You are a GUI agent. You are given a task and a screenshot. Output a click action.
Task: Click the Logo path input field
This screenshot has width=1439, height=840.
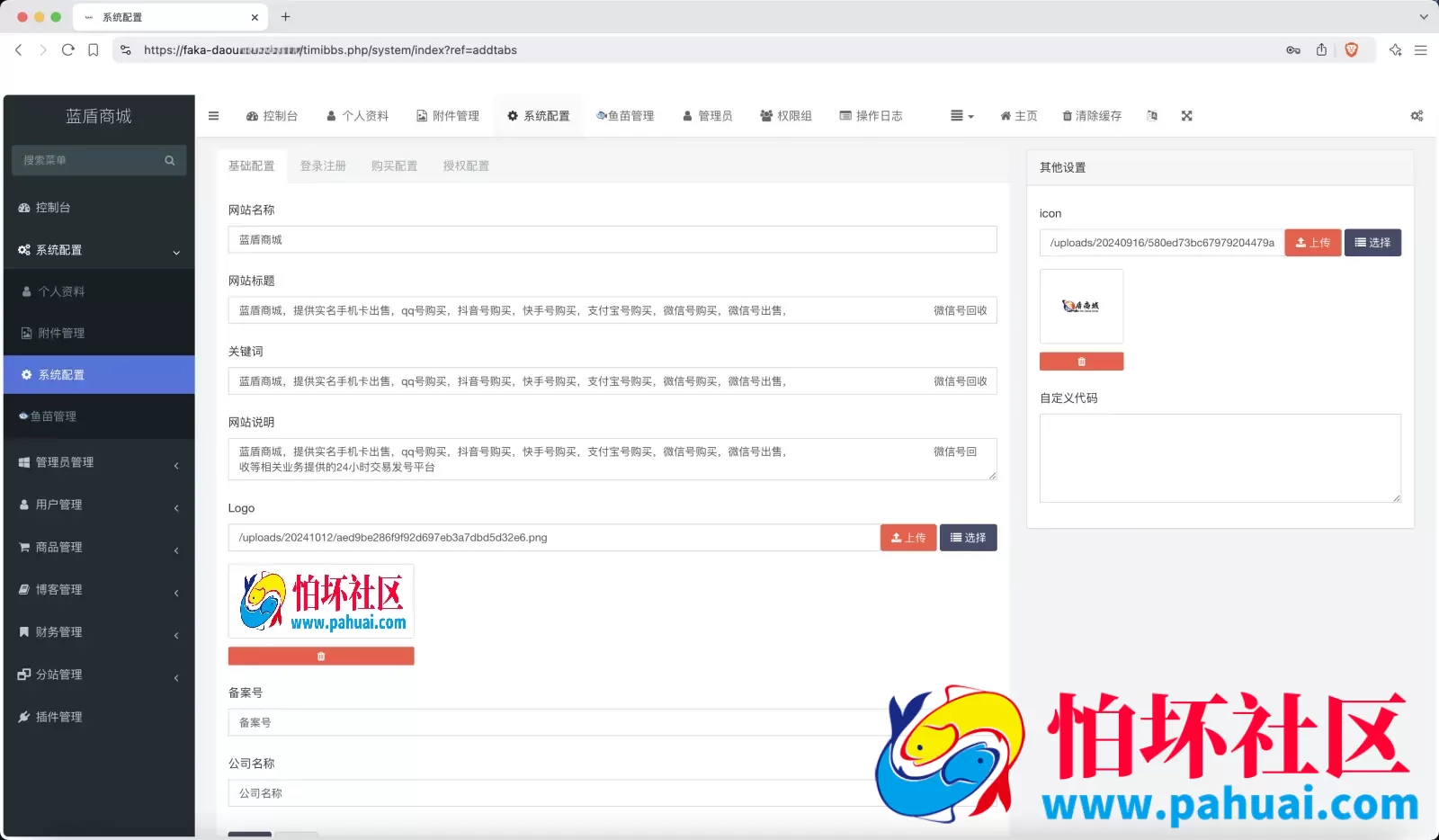[x=554, y=538]
